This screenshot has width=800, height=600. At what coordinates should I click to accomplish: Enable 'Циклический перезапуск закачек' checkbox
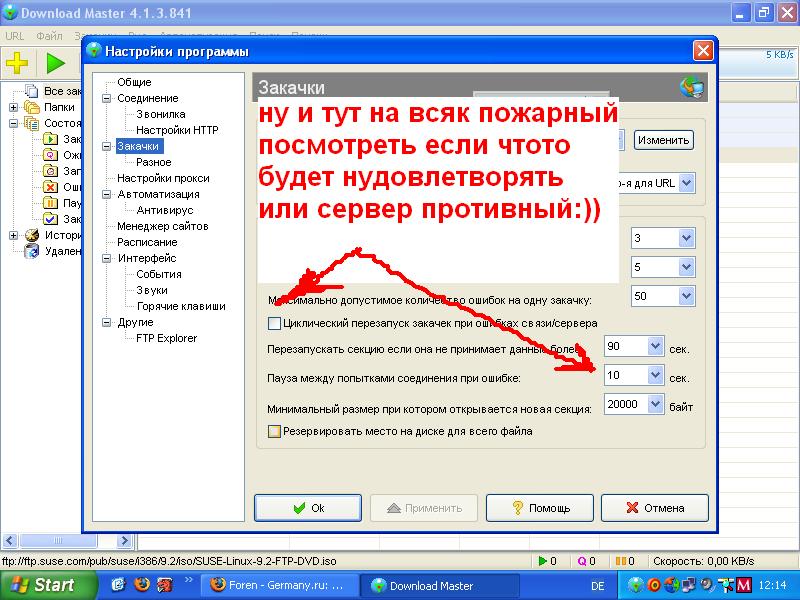[274, 323]
